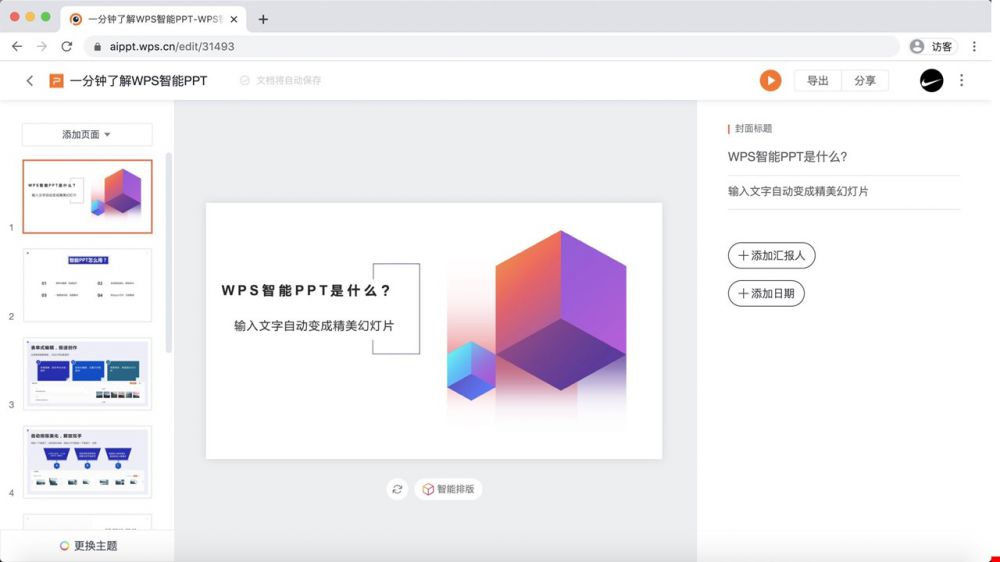Click the orange WPS PPT logo icon
This screenshot has width=1000, height=562.
56,80
